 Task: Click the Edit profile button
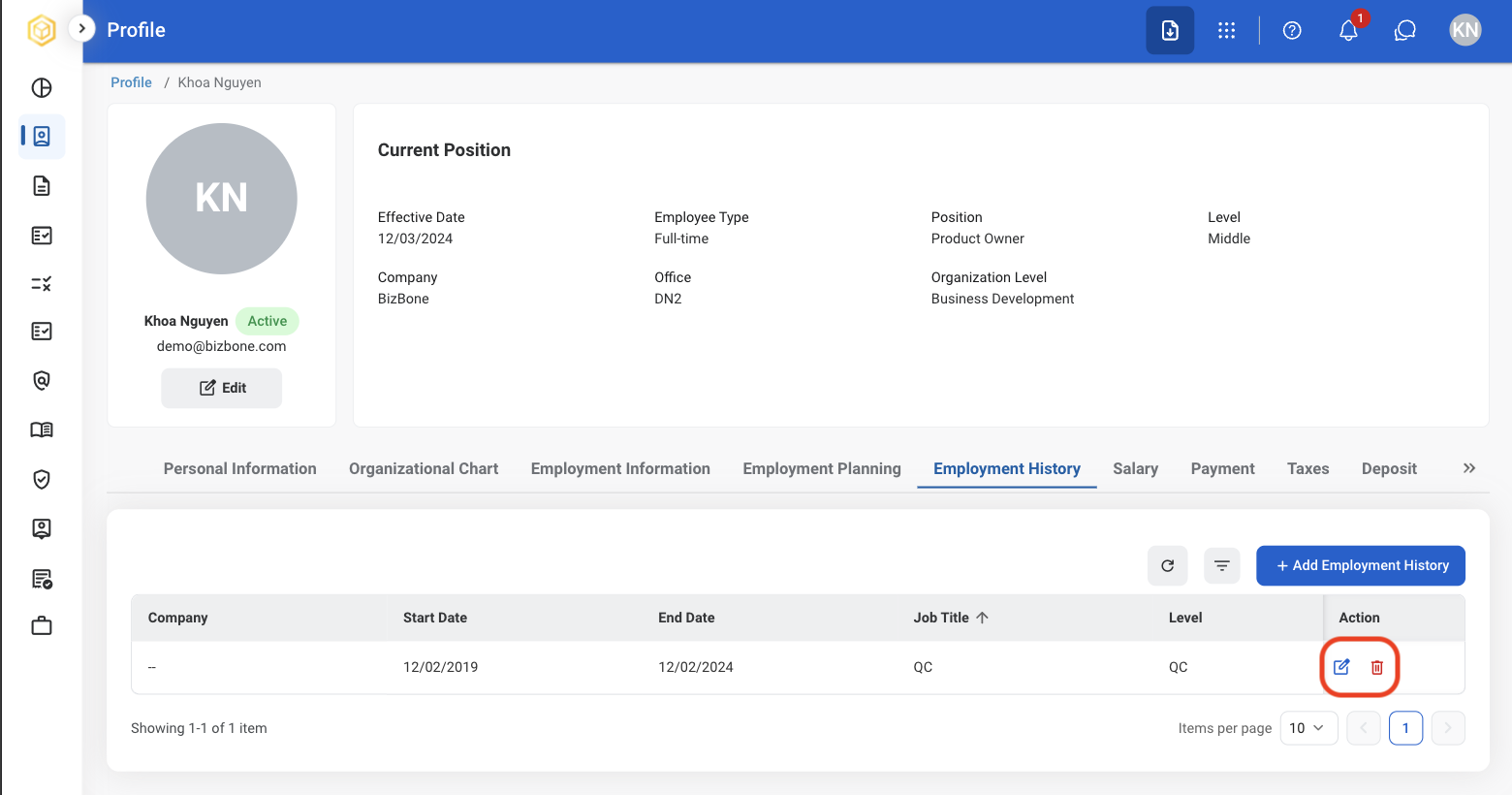click(222, 388)
